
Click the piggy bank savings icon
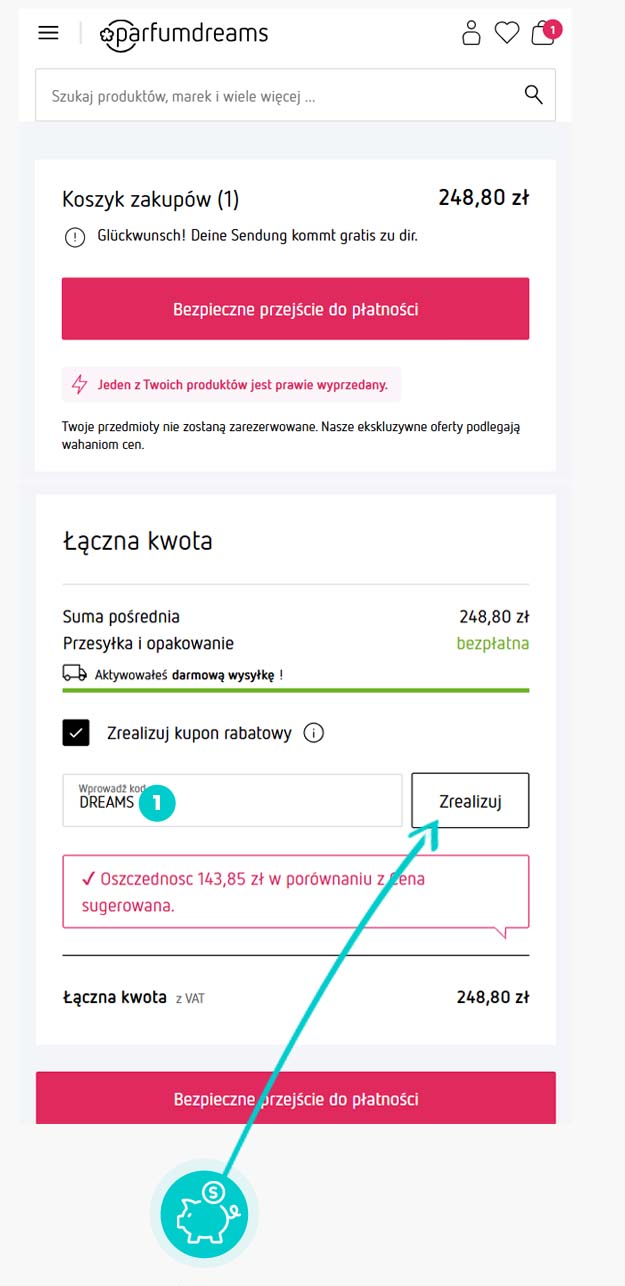coord(204,1213)
